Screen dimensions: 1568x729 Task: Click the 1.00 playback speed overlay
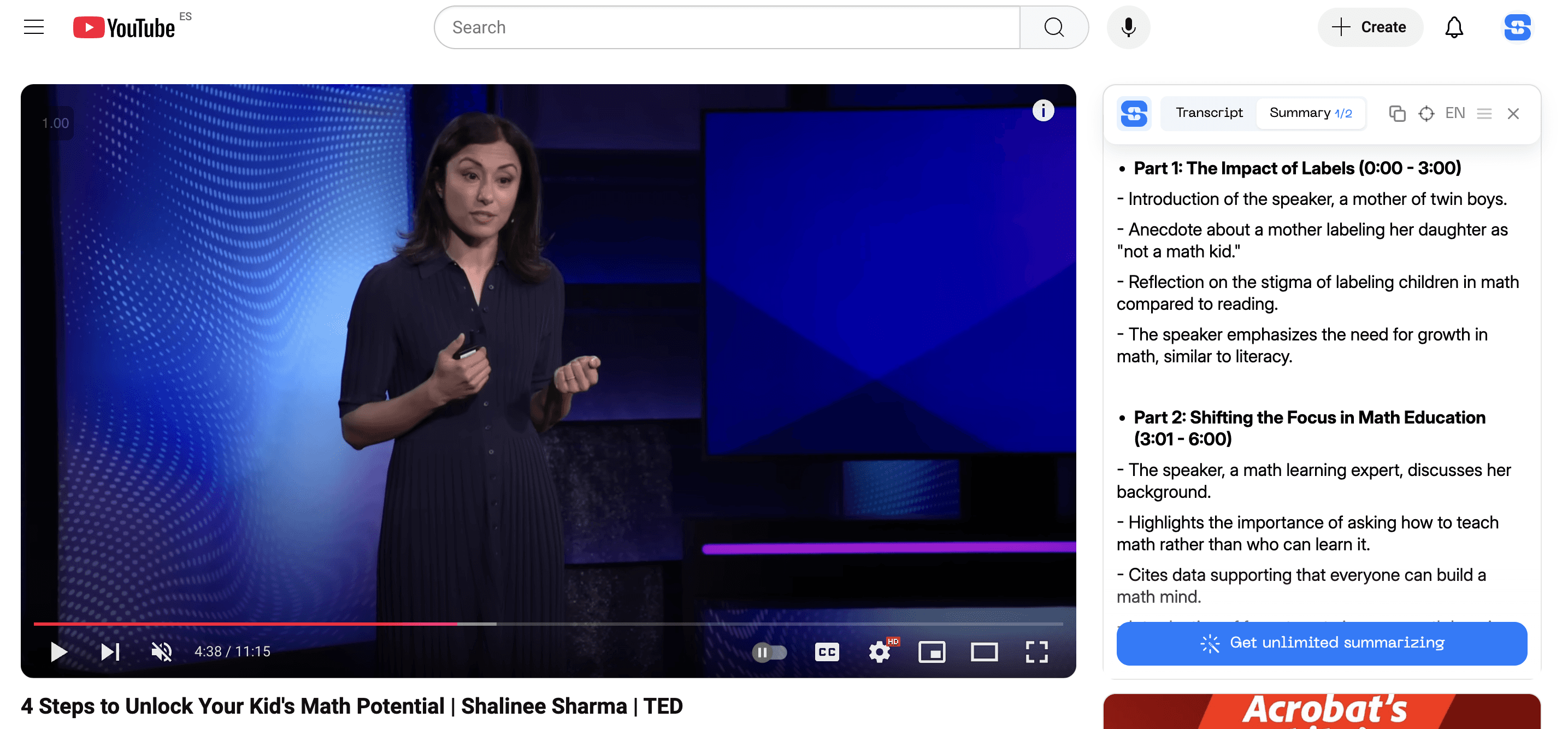click(55, 123)
